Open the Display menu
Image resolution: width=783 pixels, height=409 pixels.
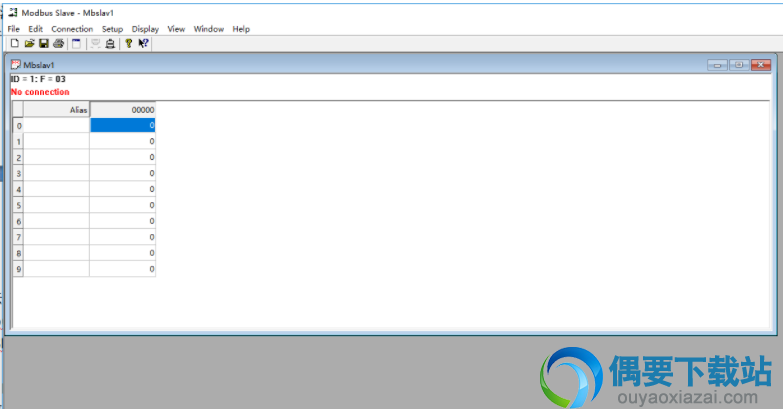coord(145,29)
